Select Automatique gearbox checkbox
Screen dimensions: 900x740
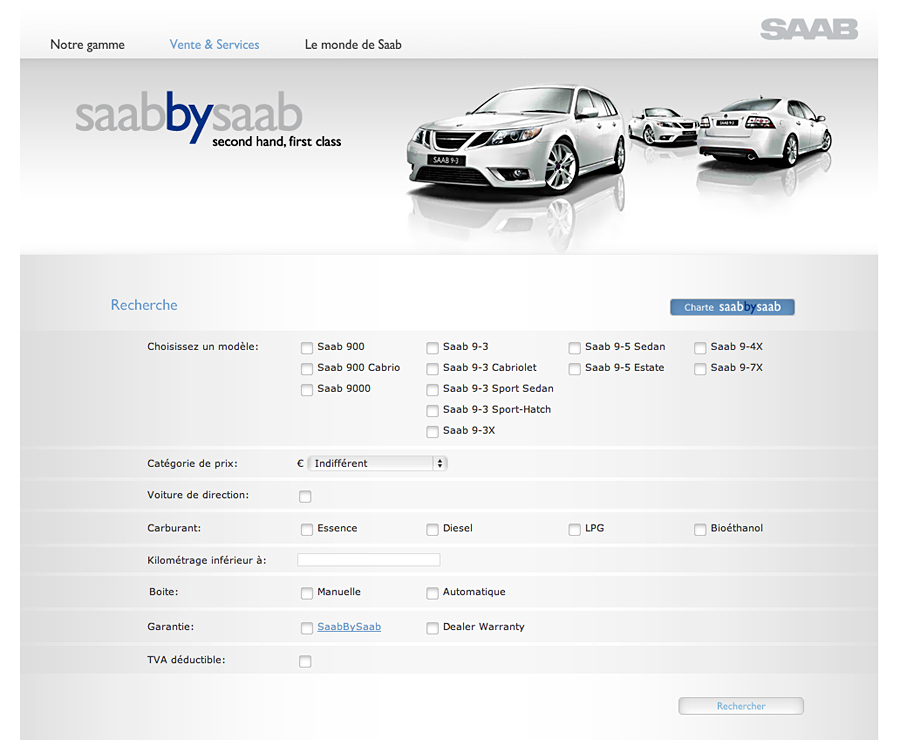[433, 593]
